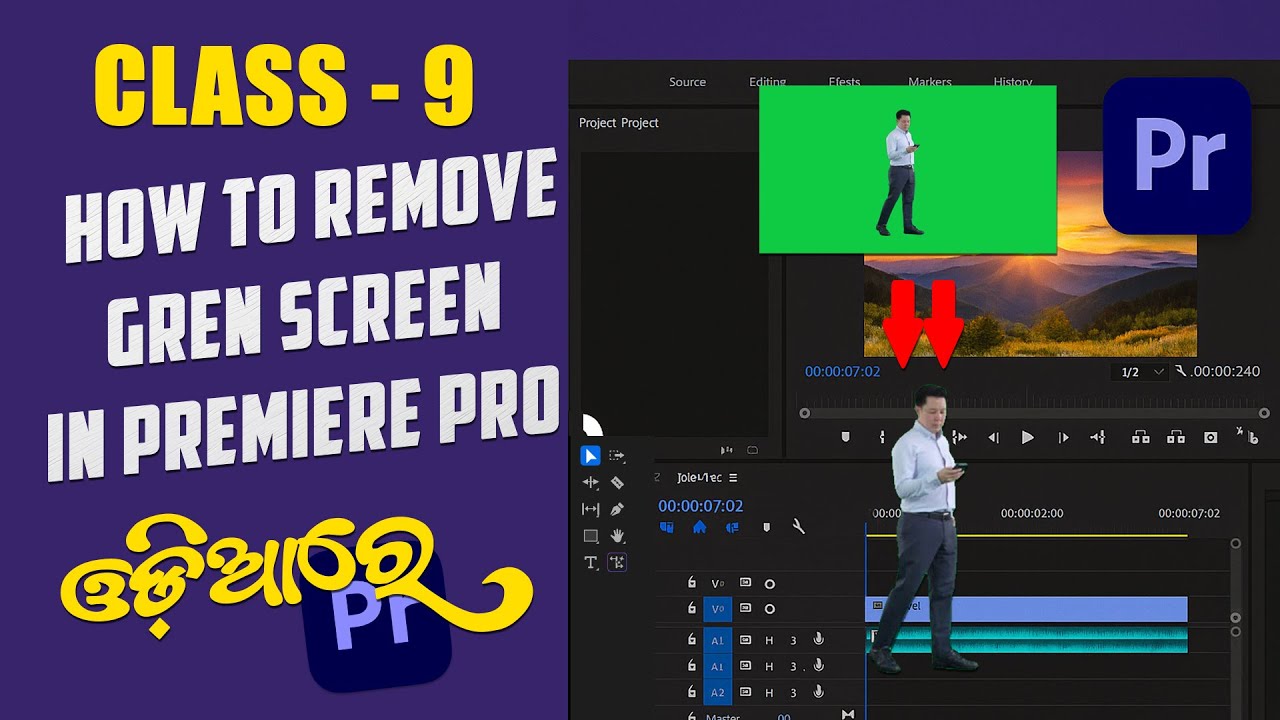The height and width of the screenshot is (720, 1280).
Task: Select the Type tool
Action: [x=591, y=563]
